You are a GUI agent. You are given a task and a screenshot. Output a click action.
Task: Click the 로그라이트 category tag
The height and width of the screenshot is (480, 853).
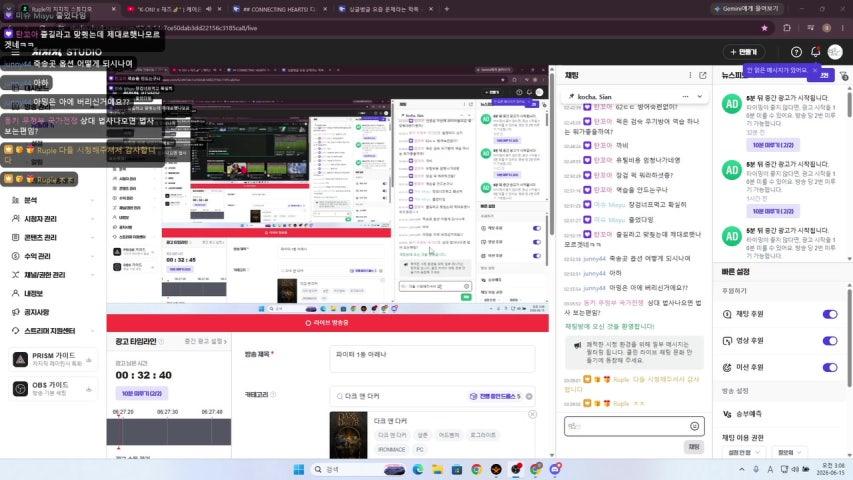click(x=483, y=435)
